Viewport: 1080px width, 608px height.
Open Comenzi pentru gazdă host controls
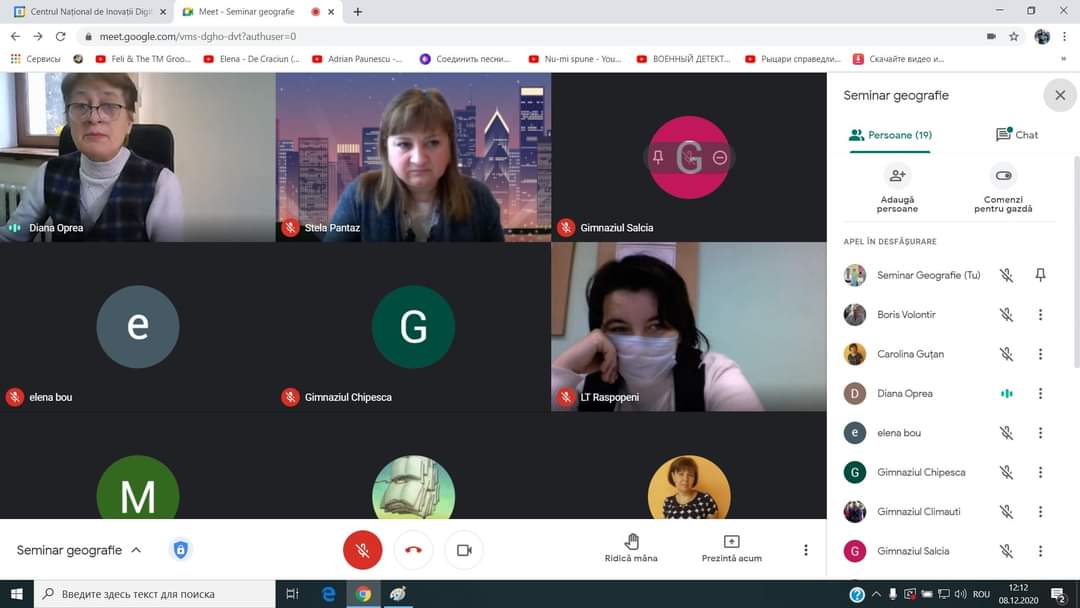pos(1003,187)
